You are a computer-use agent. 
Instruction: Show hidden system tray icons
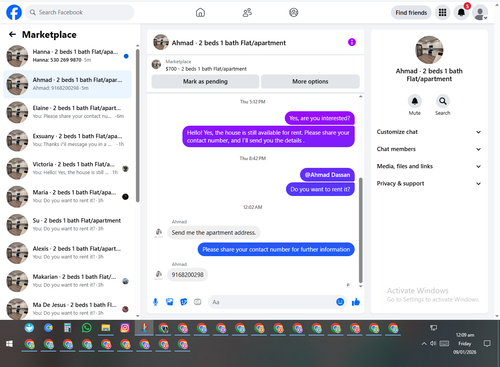[x=424, y=344]
